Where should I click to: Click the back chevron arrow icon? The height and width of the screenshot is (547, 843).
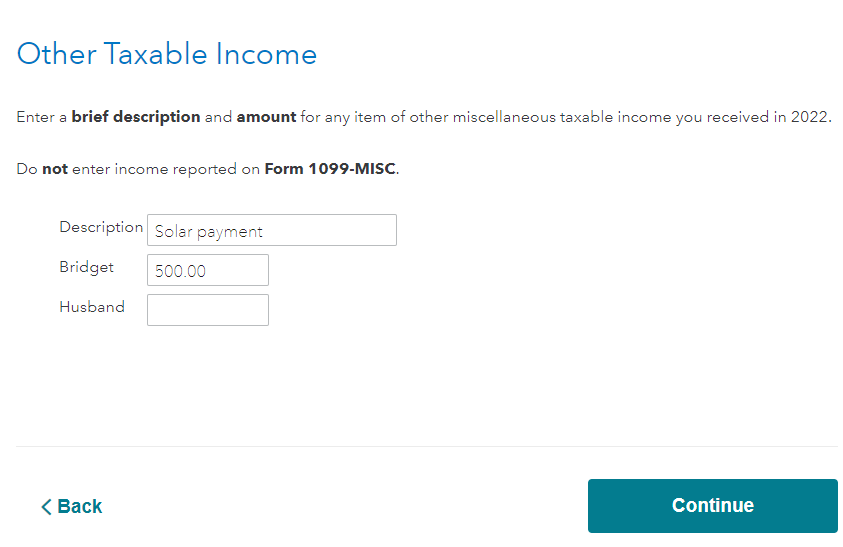coord(46,507)
